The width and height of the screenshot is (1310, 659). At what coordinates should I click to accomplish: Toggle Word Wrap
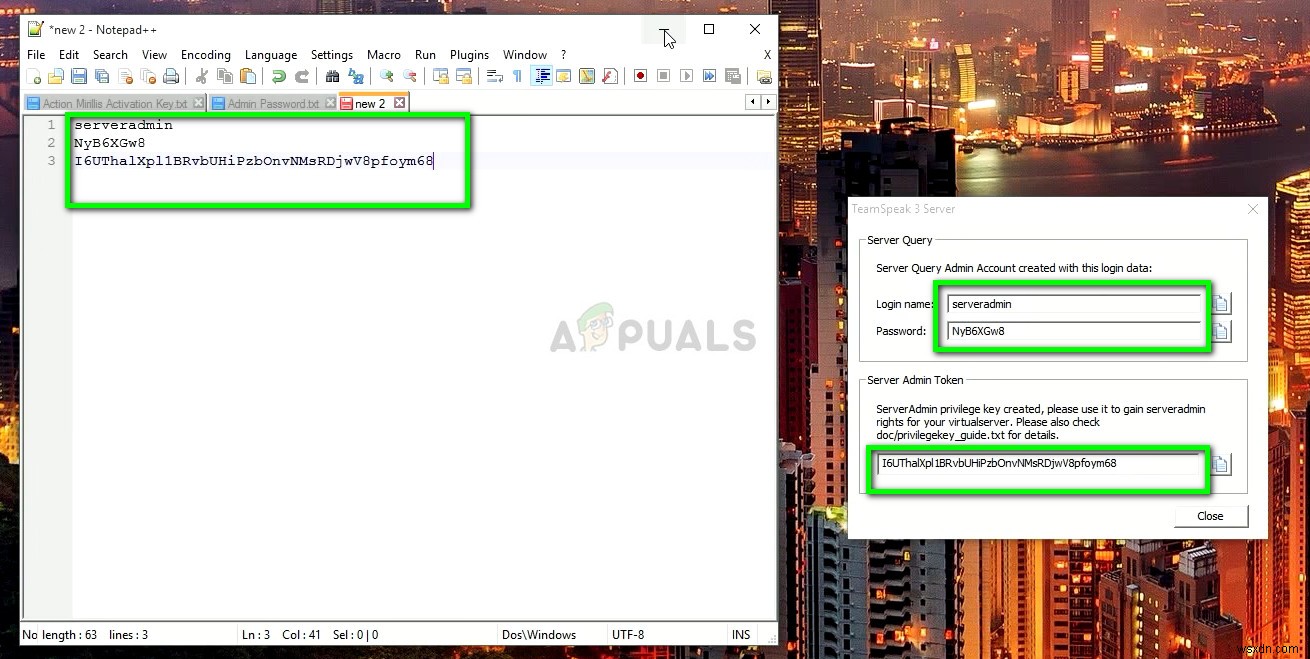(x=495, y=75)
